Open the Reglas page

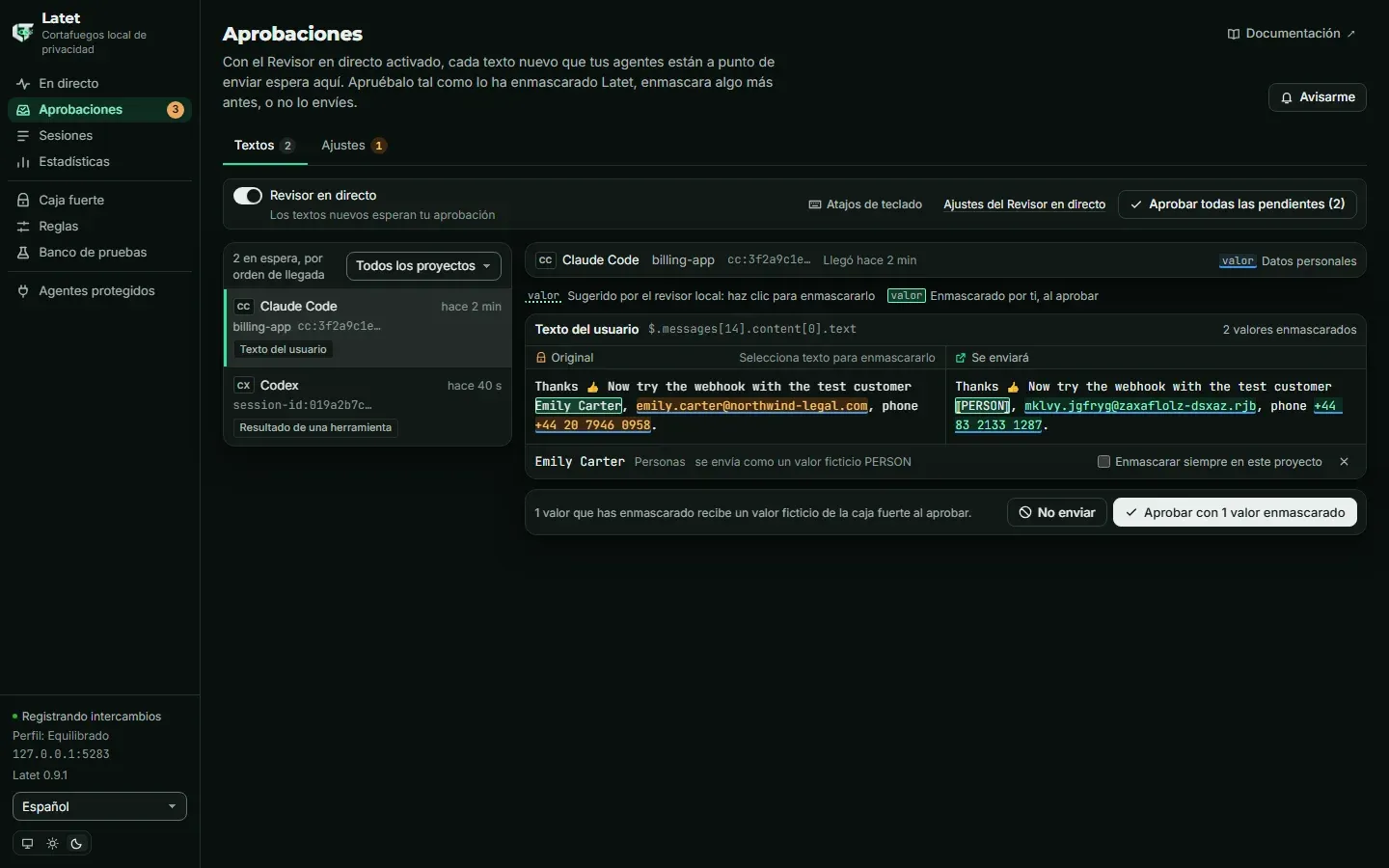[99, 226]
